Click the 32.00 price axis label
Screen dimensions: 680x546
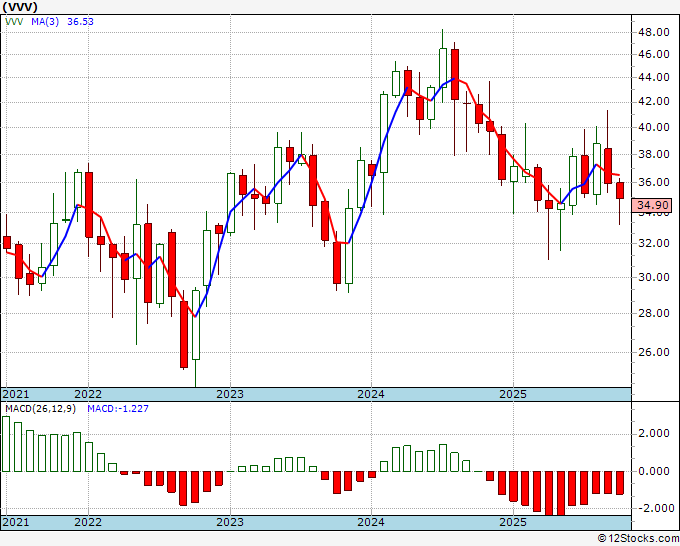653,243
